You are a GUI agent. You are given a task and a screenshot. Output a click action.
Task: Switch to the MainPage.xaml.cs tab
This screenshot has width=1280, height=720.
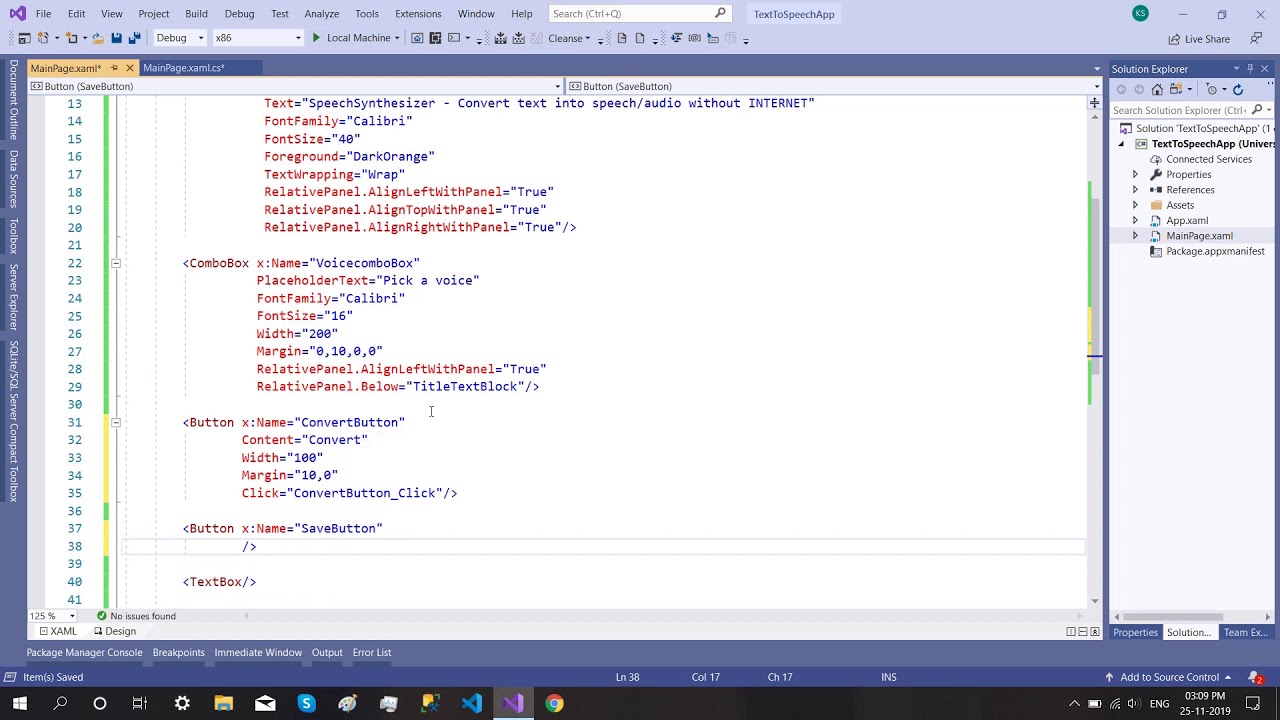[x=183, y=68]
